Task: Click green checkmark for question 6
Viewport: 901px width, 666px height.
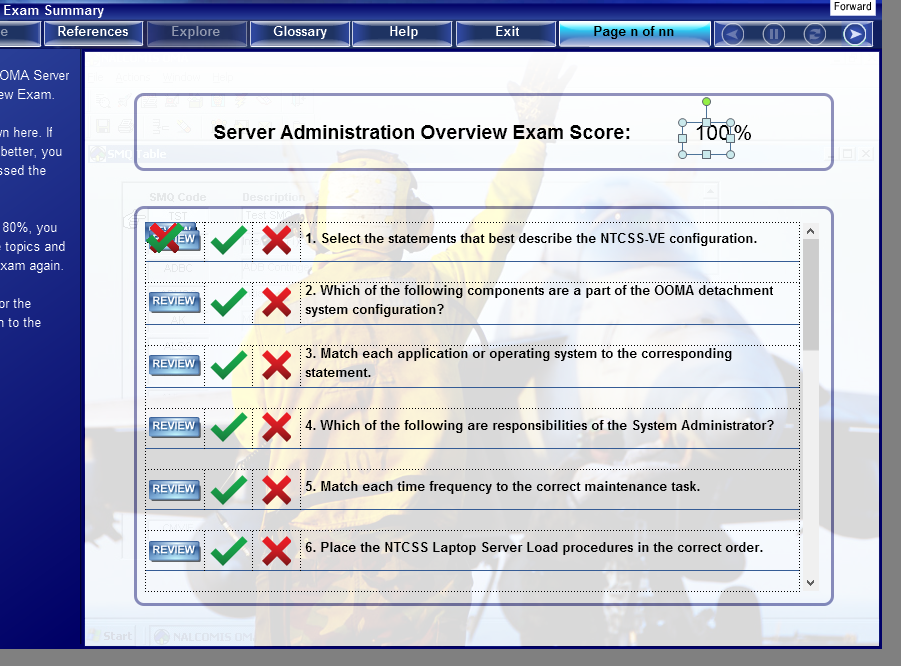Action: tap(229, 551)
